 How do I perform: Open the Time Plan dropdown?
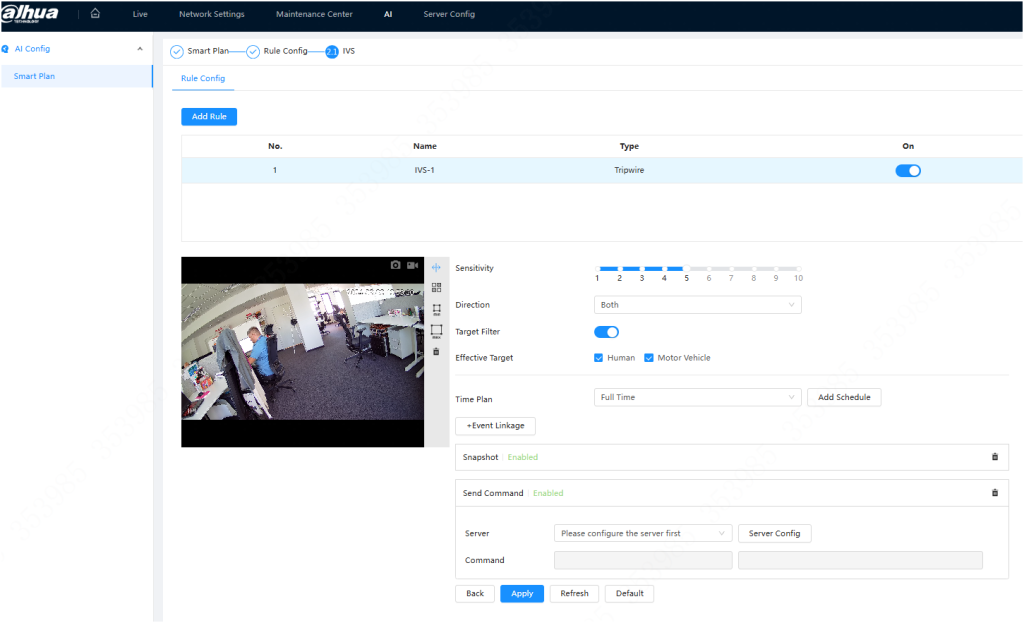point(697,397)
